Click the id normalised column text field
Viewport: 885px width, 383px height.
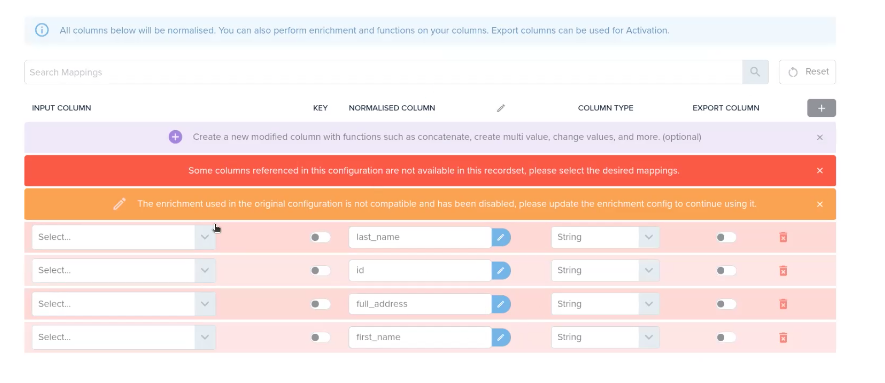(x=420, y=271)
